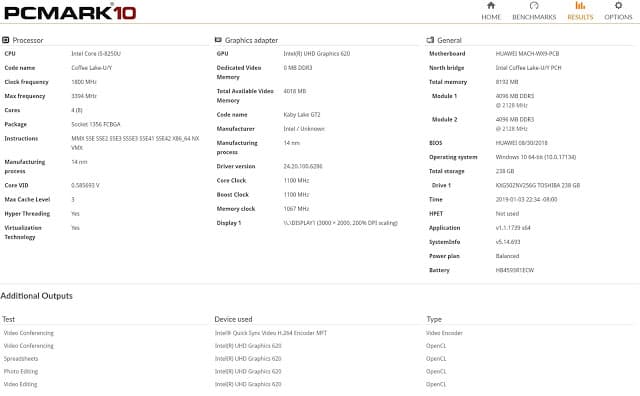
Task: Select the Processor section heading
Action: (28, 40)
